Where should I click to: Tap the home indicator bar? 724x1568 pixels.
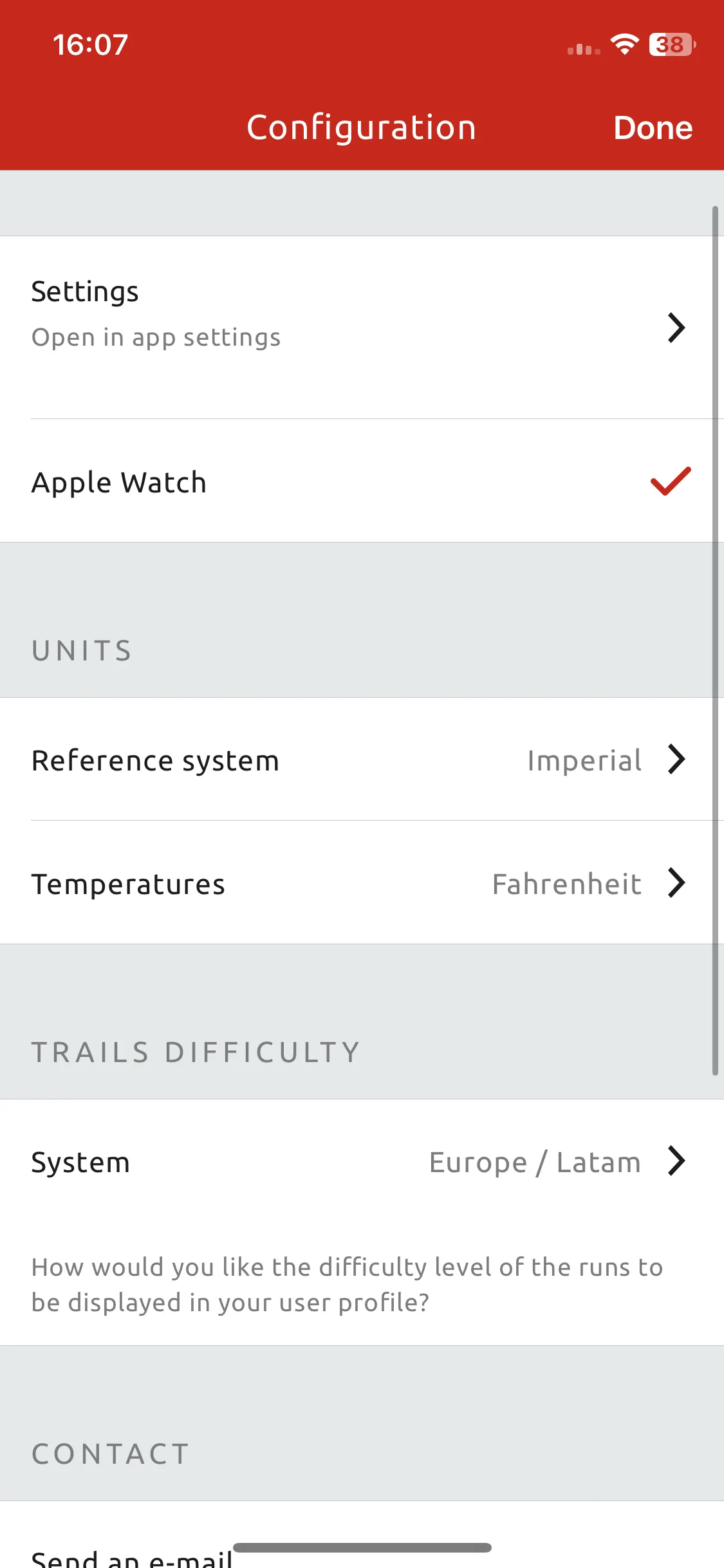[362, 1547]
